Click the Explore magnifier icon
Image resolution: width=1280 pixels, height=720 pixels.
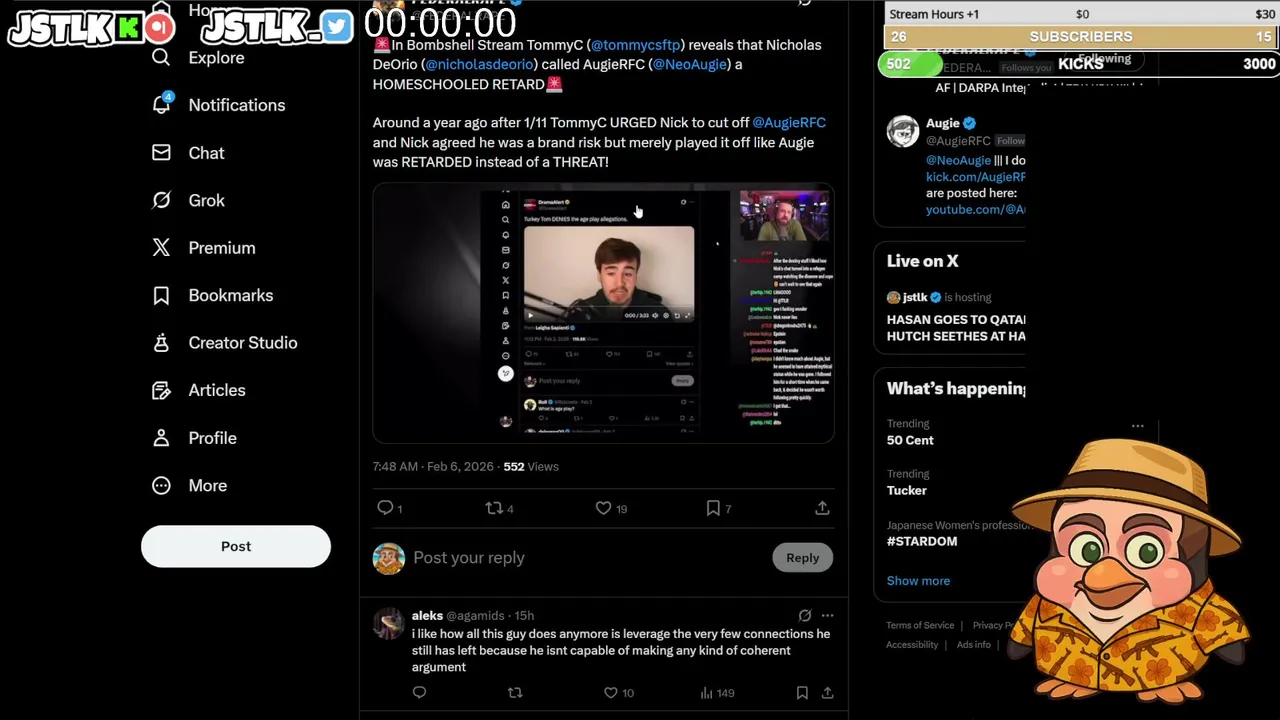(161, 58)
